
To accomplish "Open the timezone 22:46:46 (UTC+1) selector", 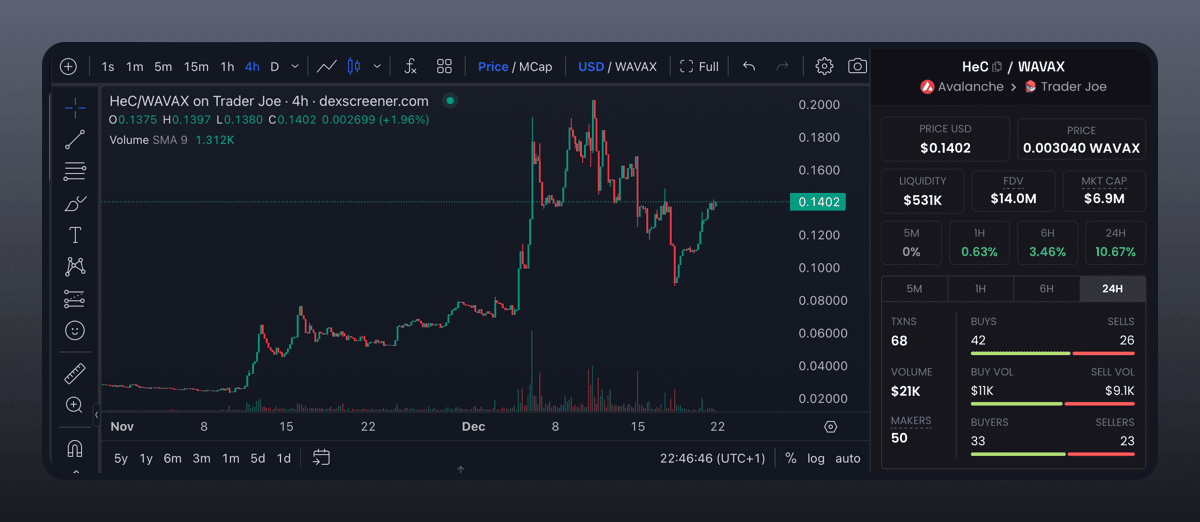I will (712, 458).
